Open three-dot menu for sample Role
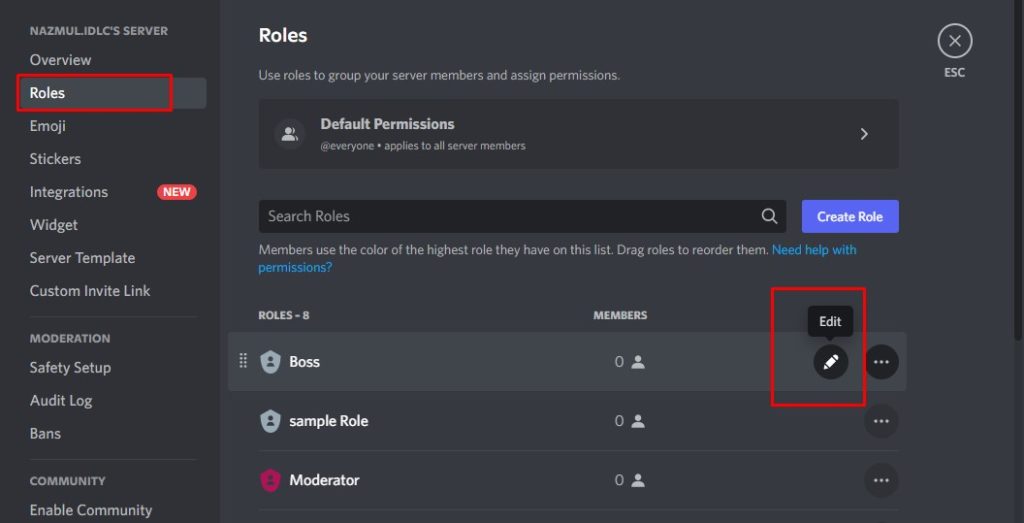The image size is (1024, 523). pos(881,421)
